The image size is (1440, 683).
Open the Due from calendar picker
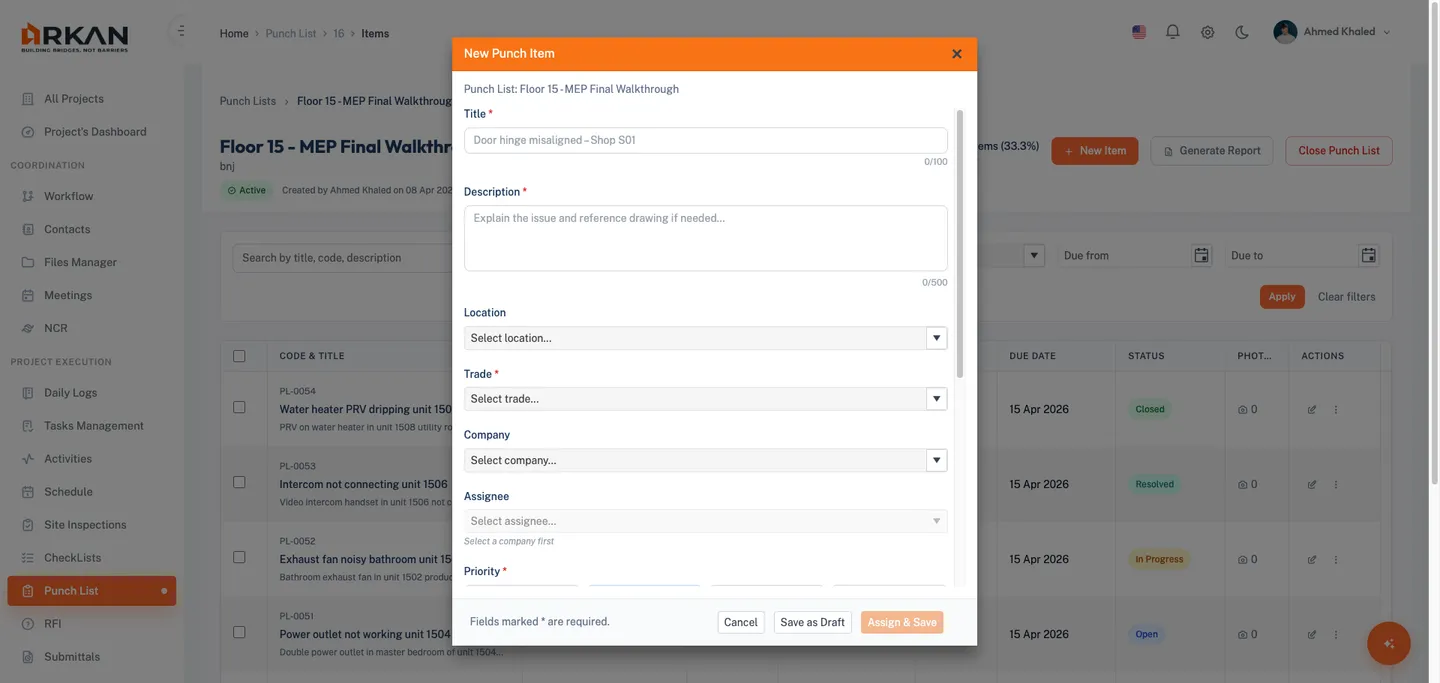[x=1201, y=256]
